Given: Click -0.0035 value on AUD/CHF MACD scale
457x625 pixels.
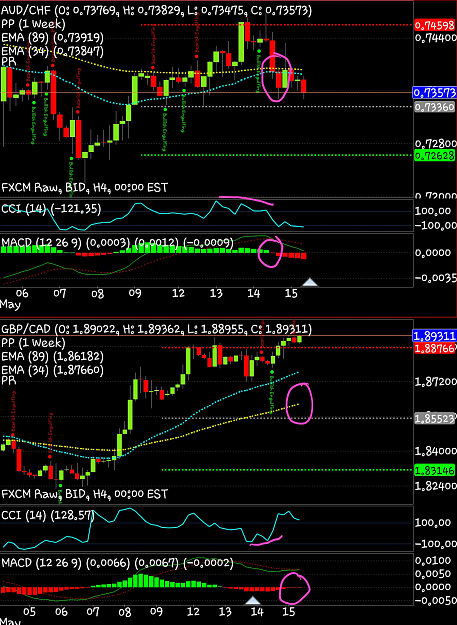Looking at the screenshot, I should [x=435, y=278].
